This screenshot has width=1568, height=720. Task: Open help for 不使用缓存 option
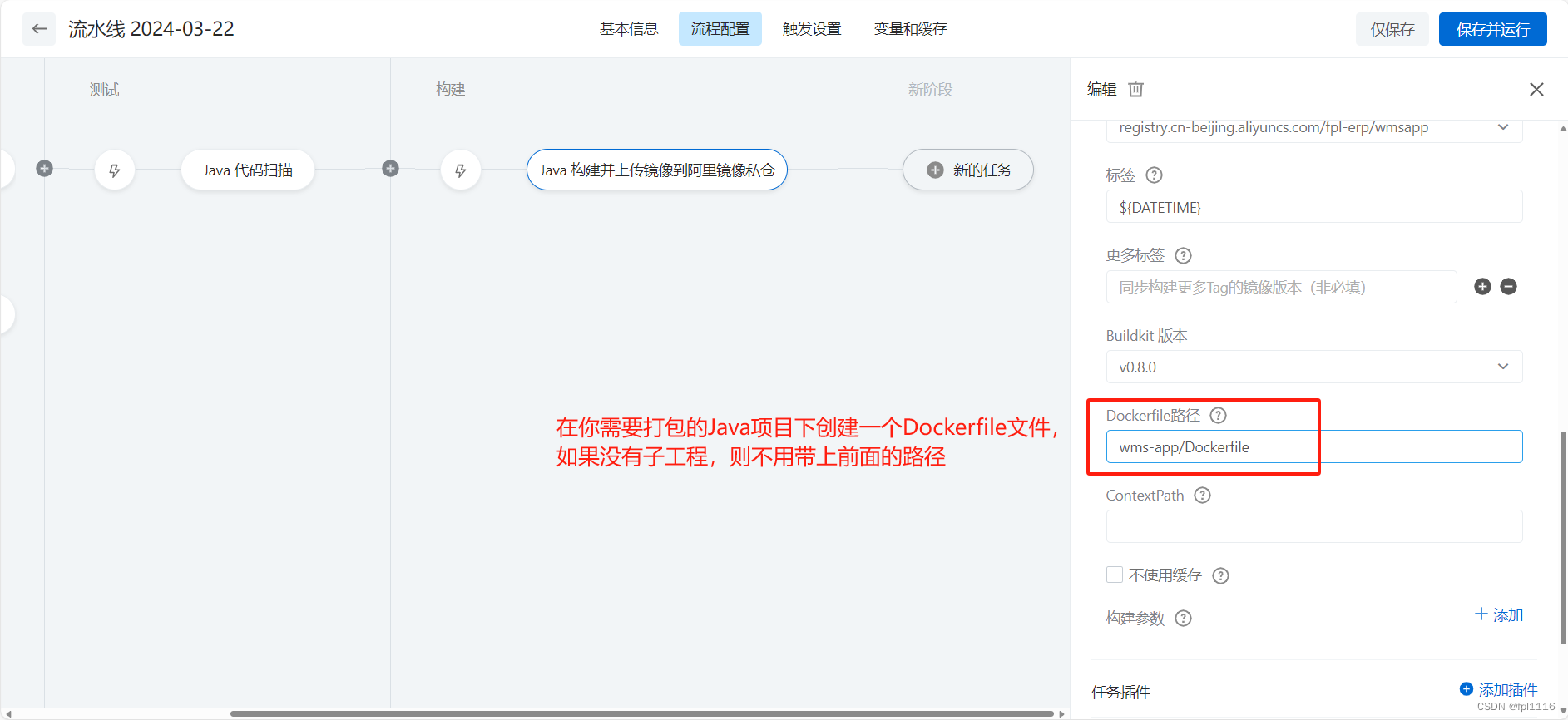tap(1220, 575)
